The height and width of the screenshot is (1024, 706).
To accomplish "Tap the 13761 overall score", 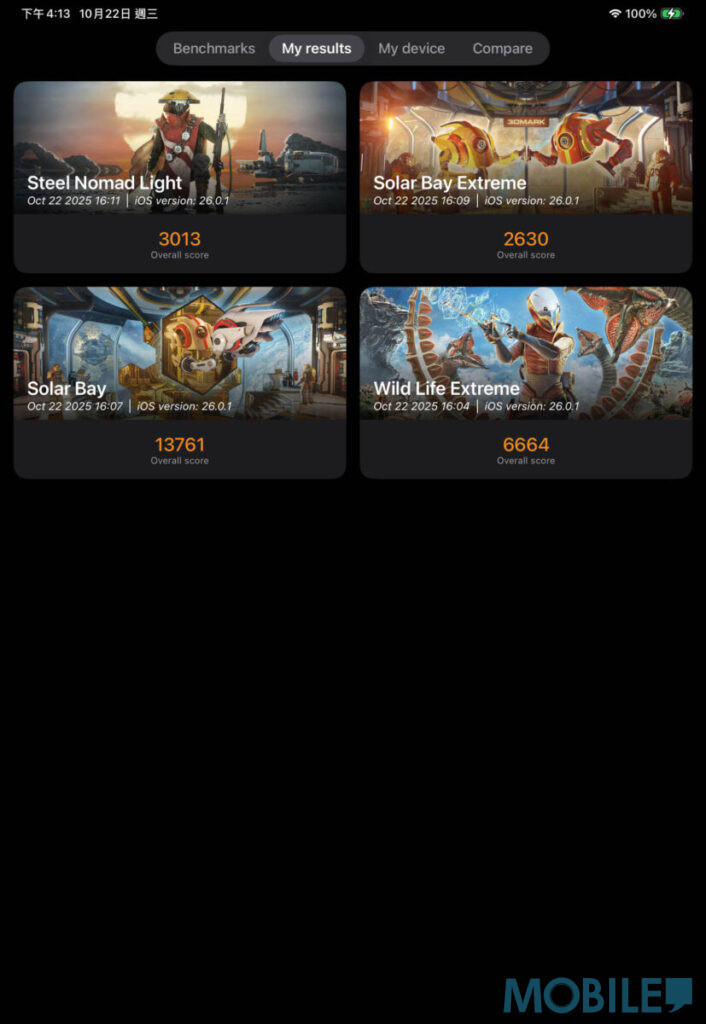I will 180,445.
